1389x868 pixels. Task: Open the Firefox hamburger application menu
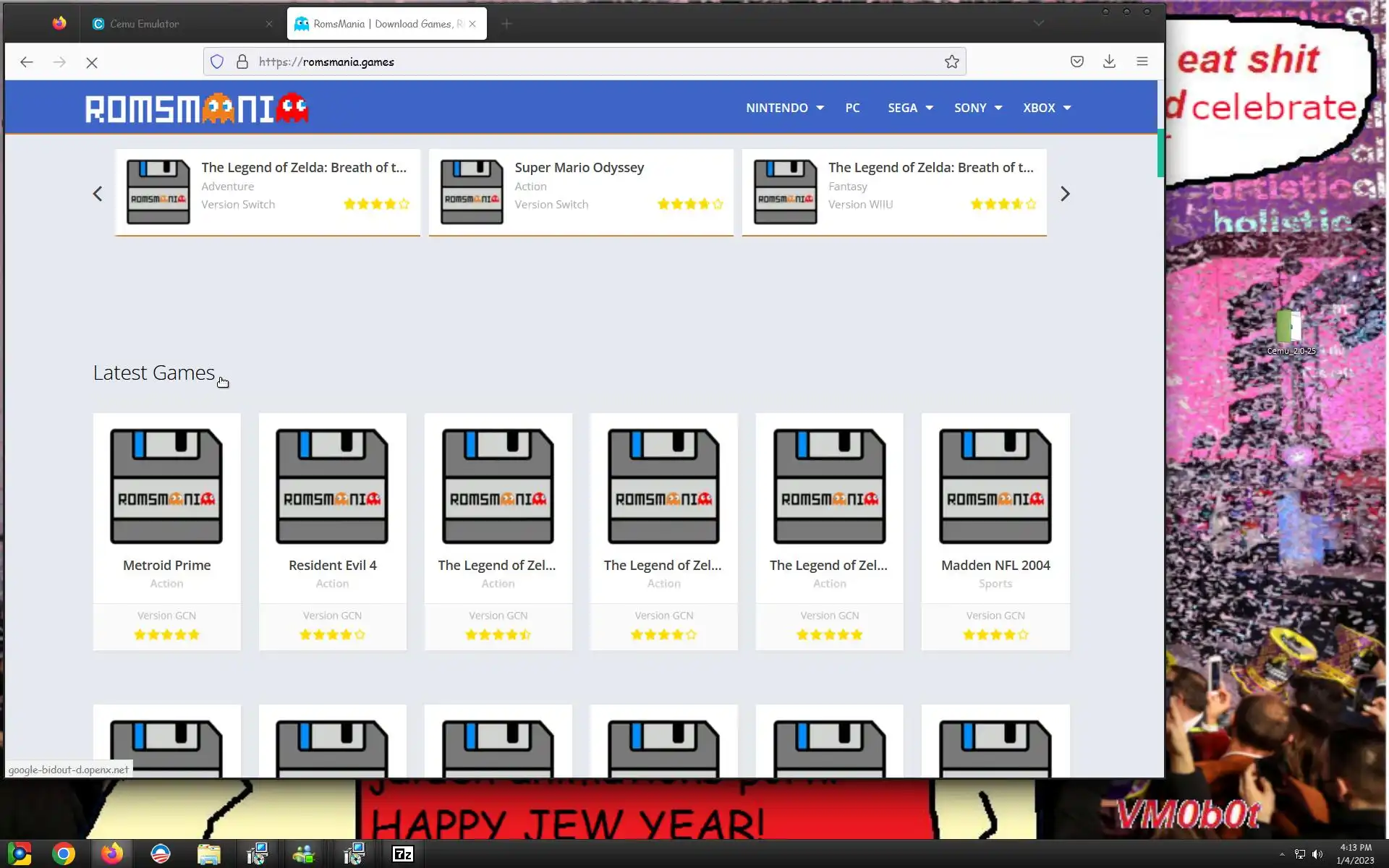1142,62
